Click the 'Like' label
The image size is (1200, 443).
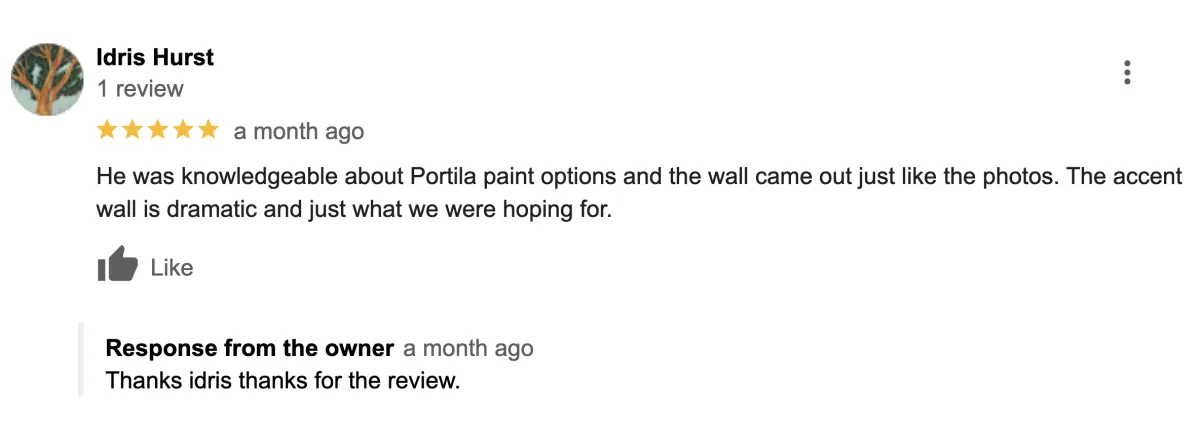pos(171,268)
